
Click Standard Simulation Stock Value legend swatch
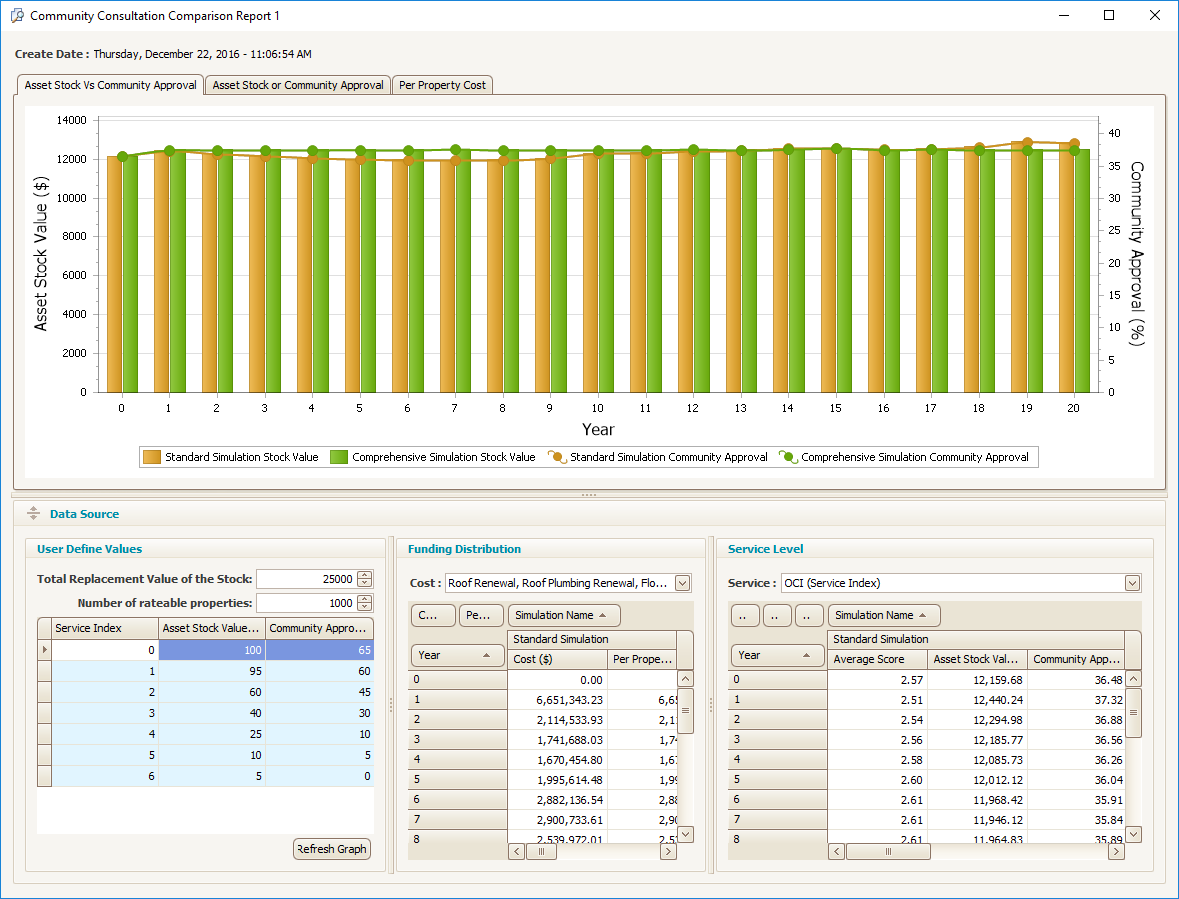[152, 457]
